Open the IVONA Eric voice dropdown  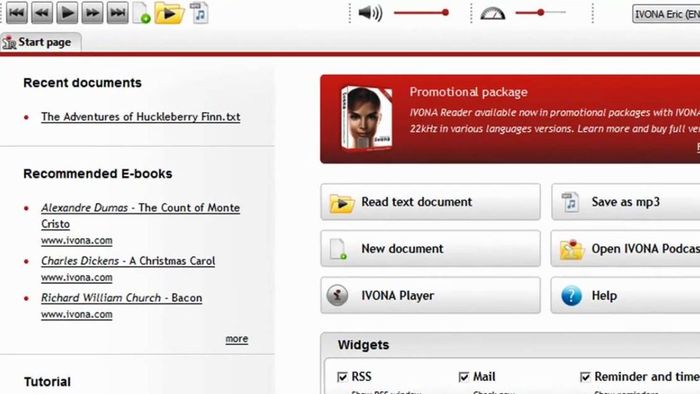[666, 14]
